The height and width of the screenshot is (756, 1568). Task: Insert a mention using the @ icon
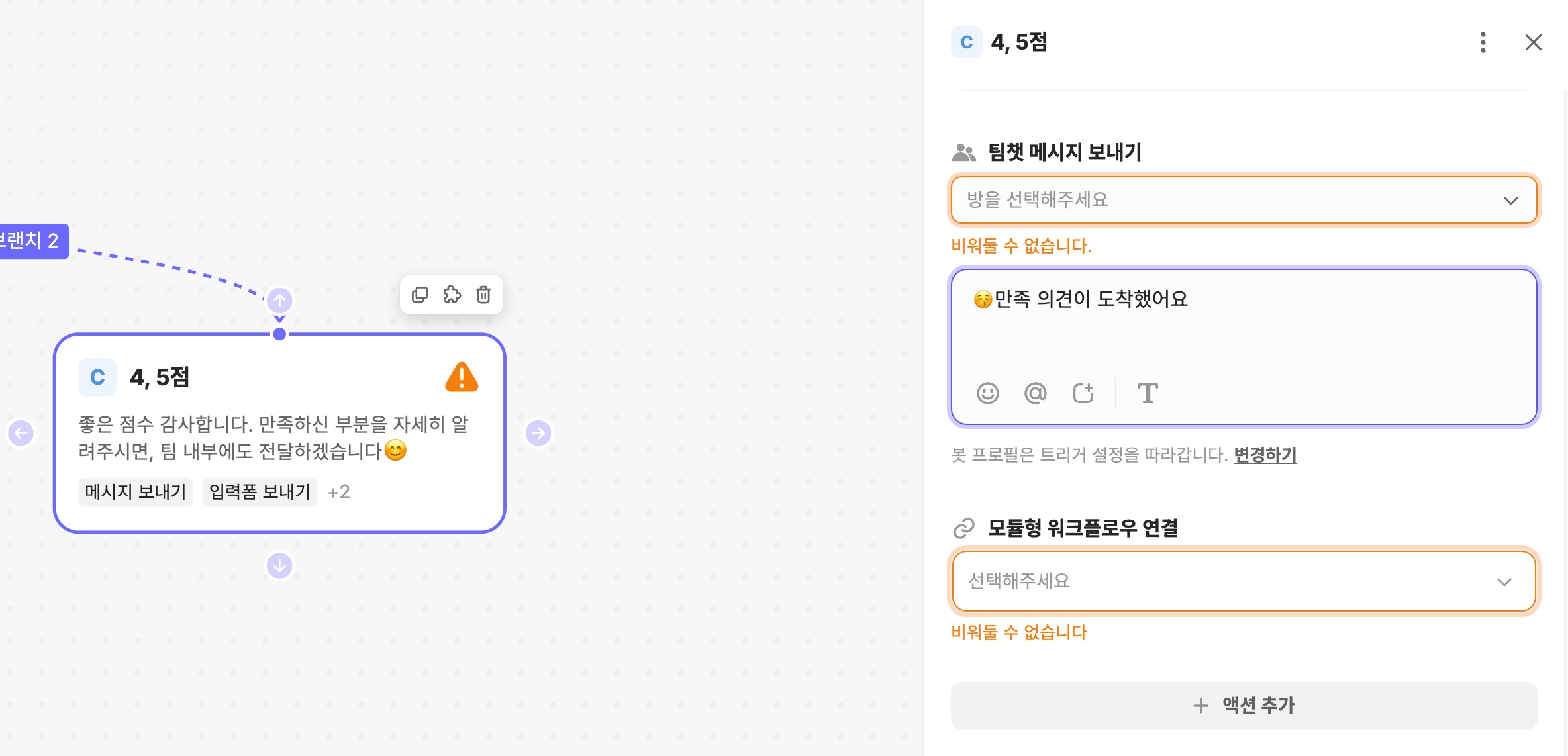click(1035, 393)
